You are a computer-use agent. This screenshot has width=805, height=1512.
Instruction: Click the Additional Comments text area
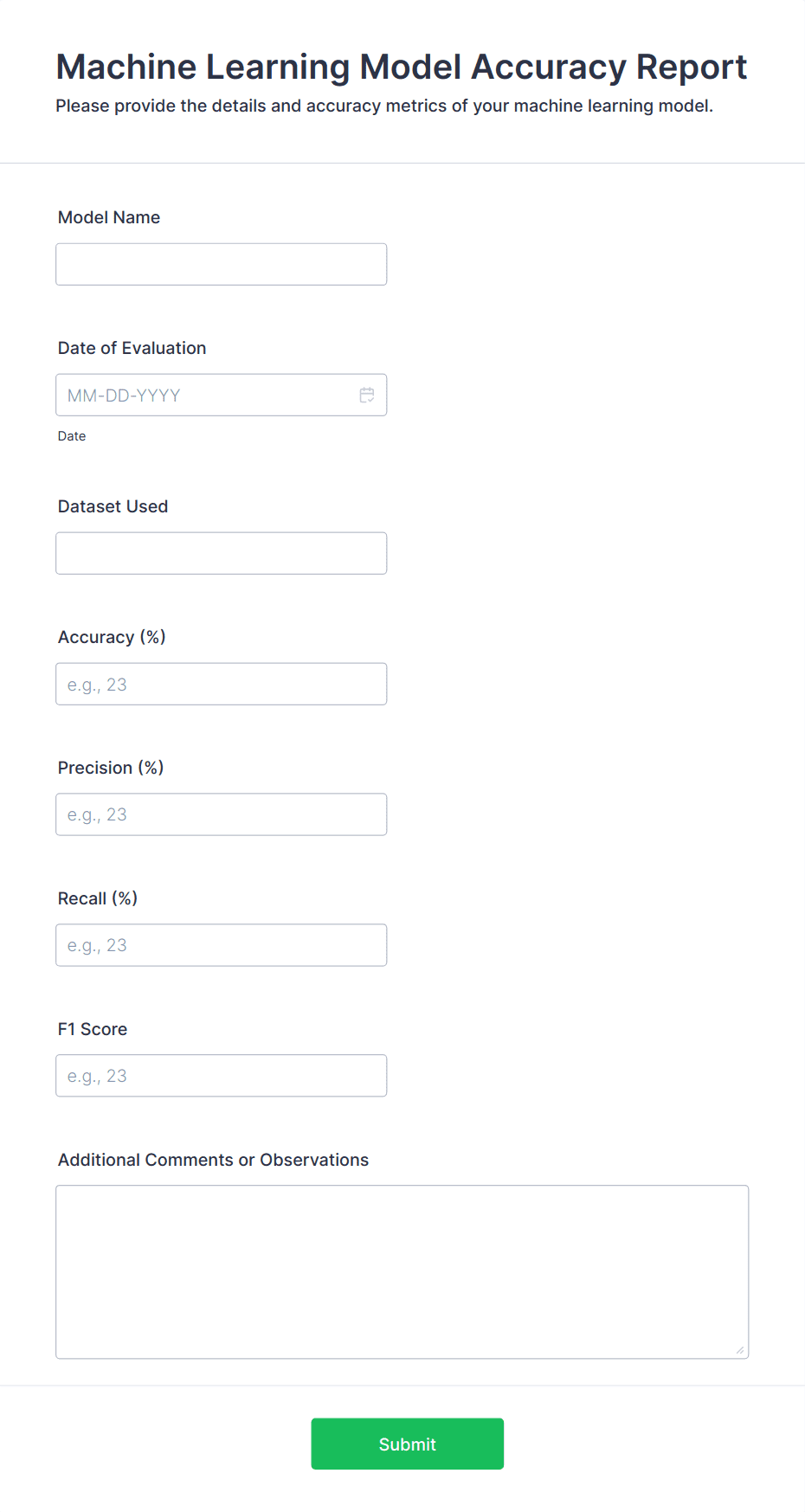click(x=402, y=1272)
